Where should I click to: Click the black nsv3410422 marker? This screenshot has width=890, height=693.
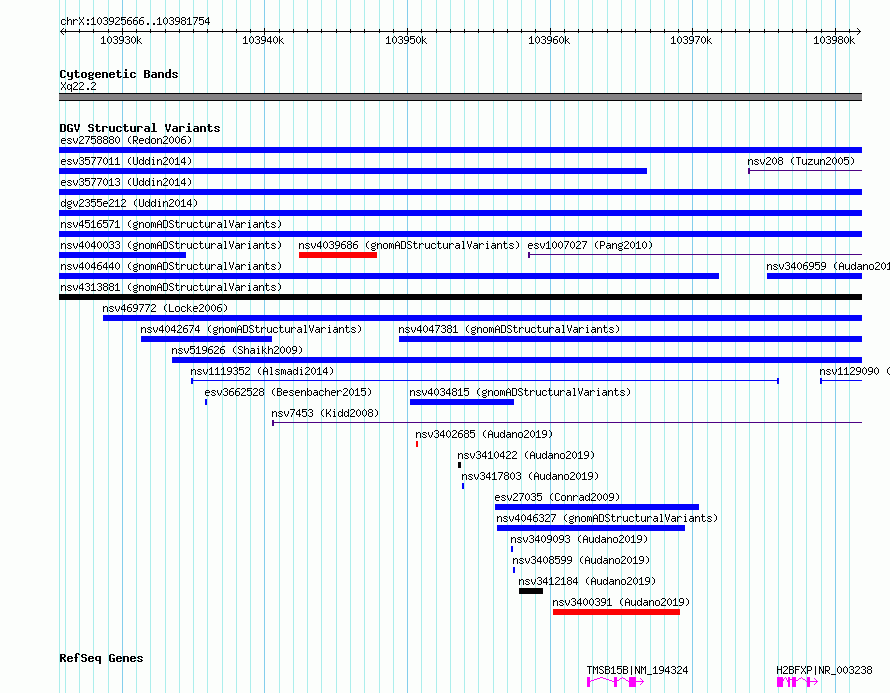(x=460, y=465)
